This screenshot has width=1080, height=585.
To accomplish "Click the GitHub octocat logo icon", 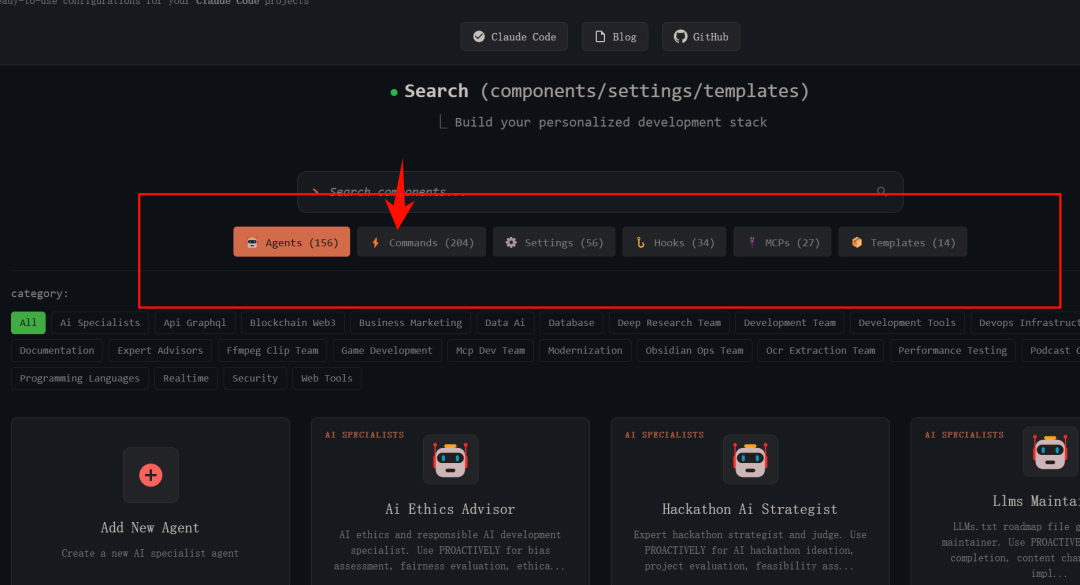I will 681,37.
